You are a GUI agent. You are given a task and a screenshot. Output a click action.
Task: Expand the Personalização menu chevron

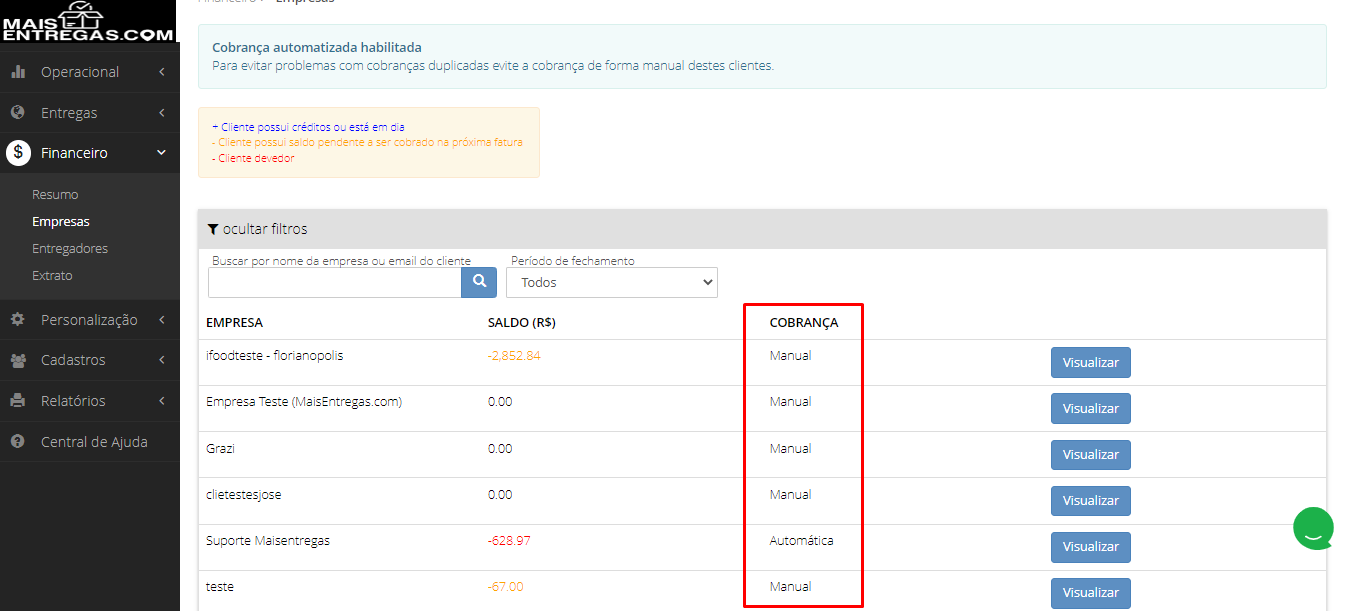162,320
